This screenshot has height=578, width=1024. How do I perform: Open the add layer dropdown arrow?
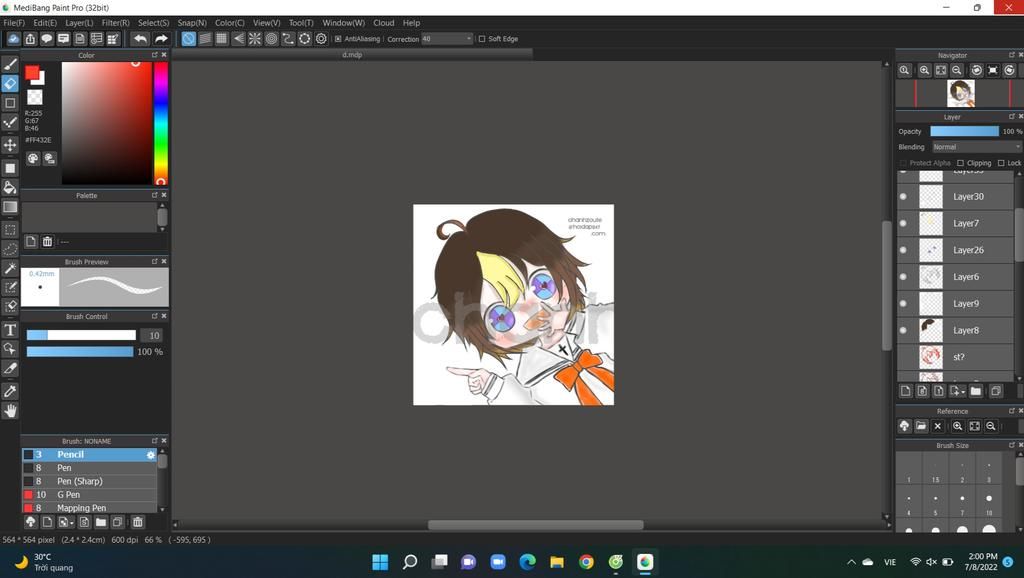pos(963,392)
